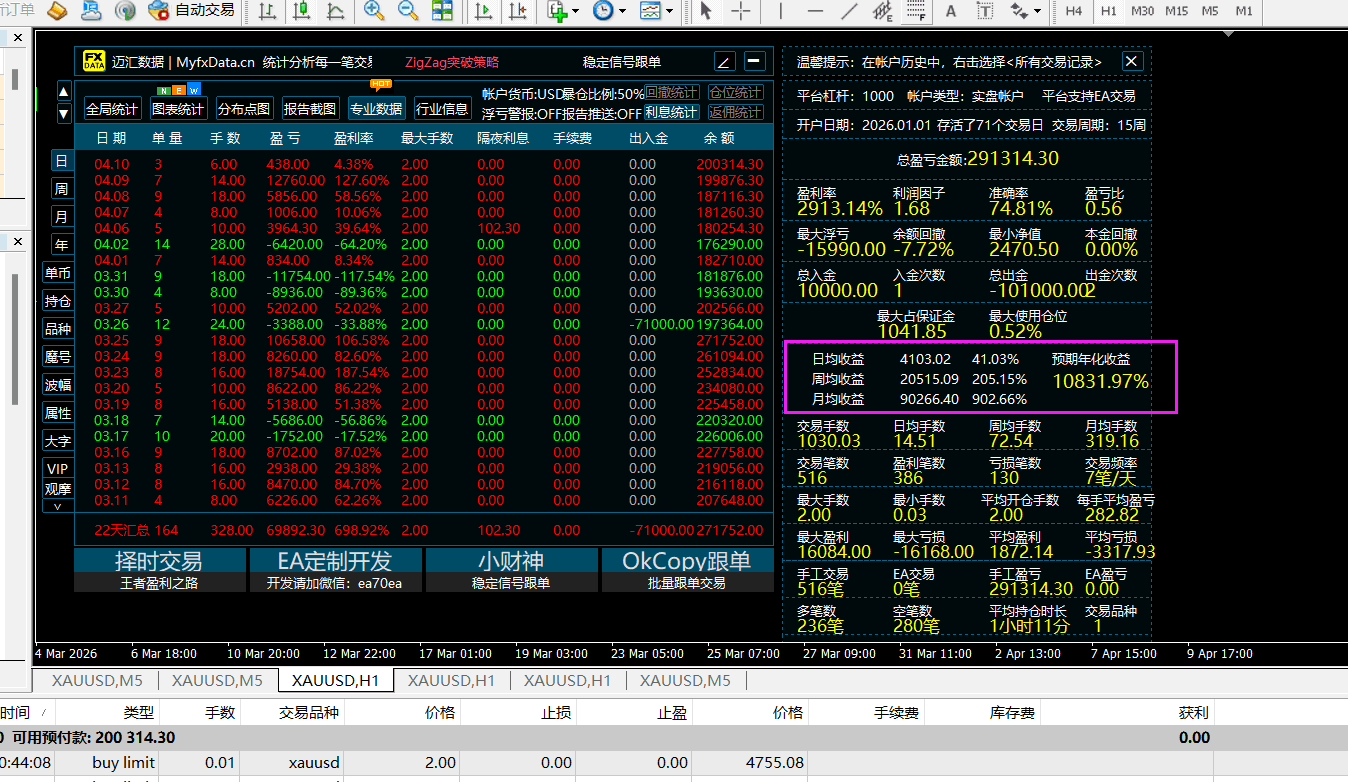Tile chart windows with grid icon

(x=442, y=11)
